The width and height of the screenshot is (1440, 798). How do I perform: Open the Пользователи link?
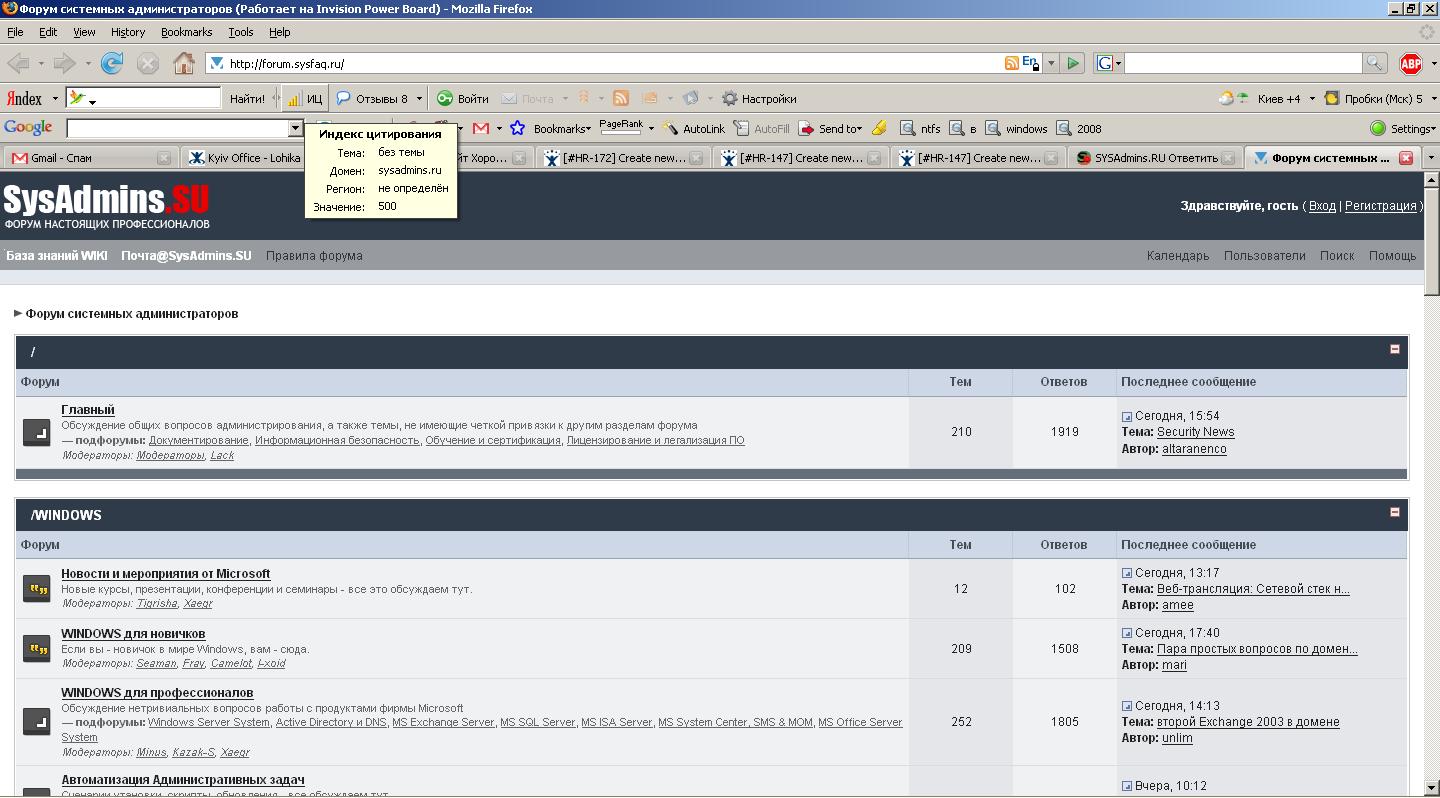1265,255
